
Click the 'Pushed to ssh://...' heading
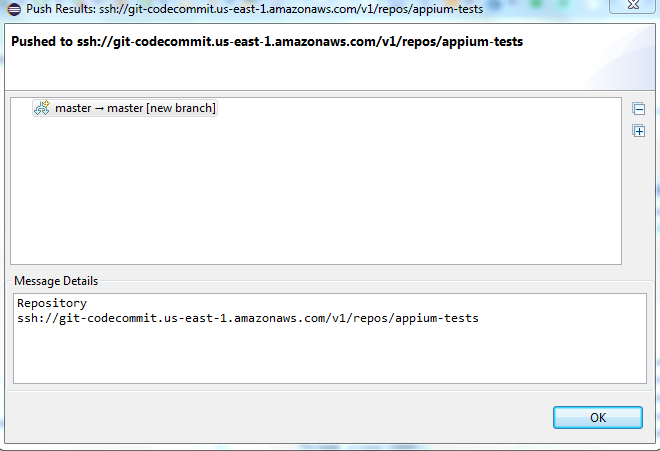267,41
